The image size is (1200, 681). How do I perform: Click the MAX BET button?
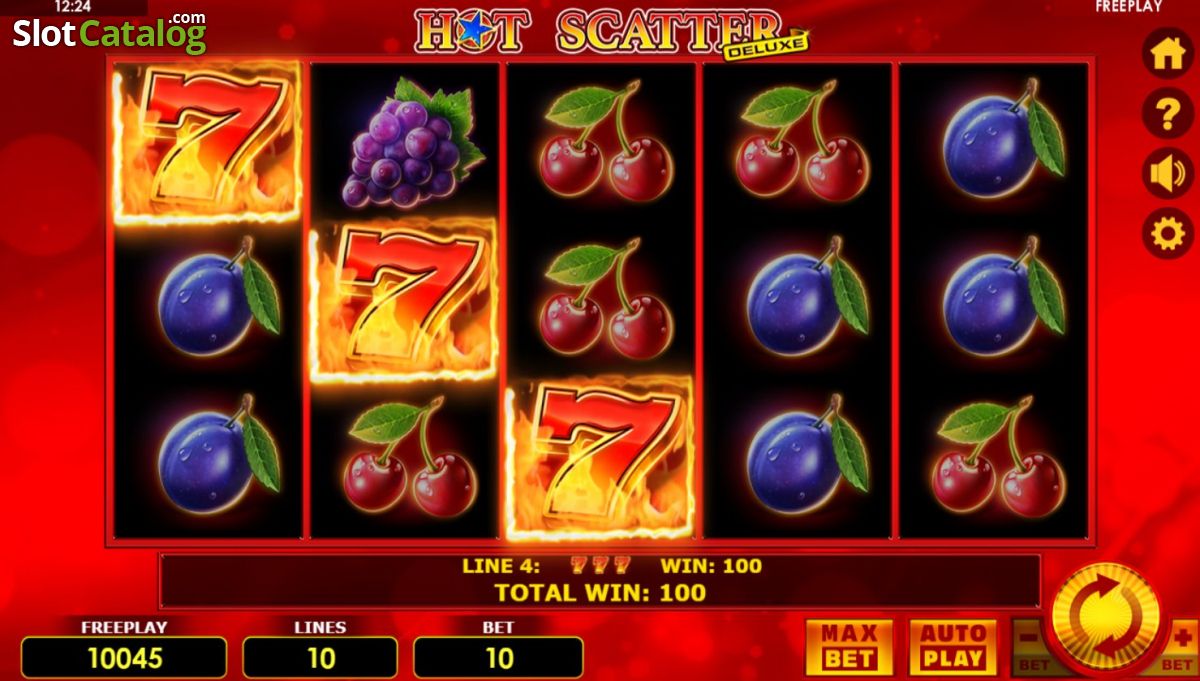pos(849,646)
